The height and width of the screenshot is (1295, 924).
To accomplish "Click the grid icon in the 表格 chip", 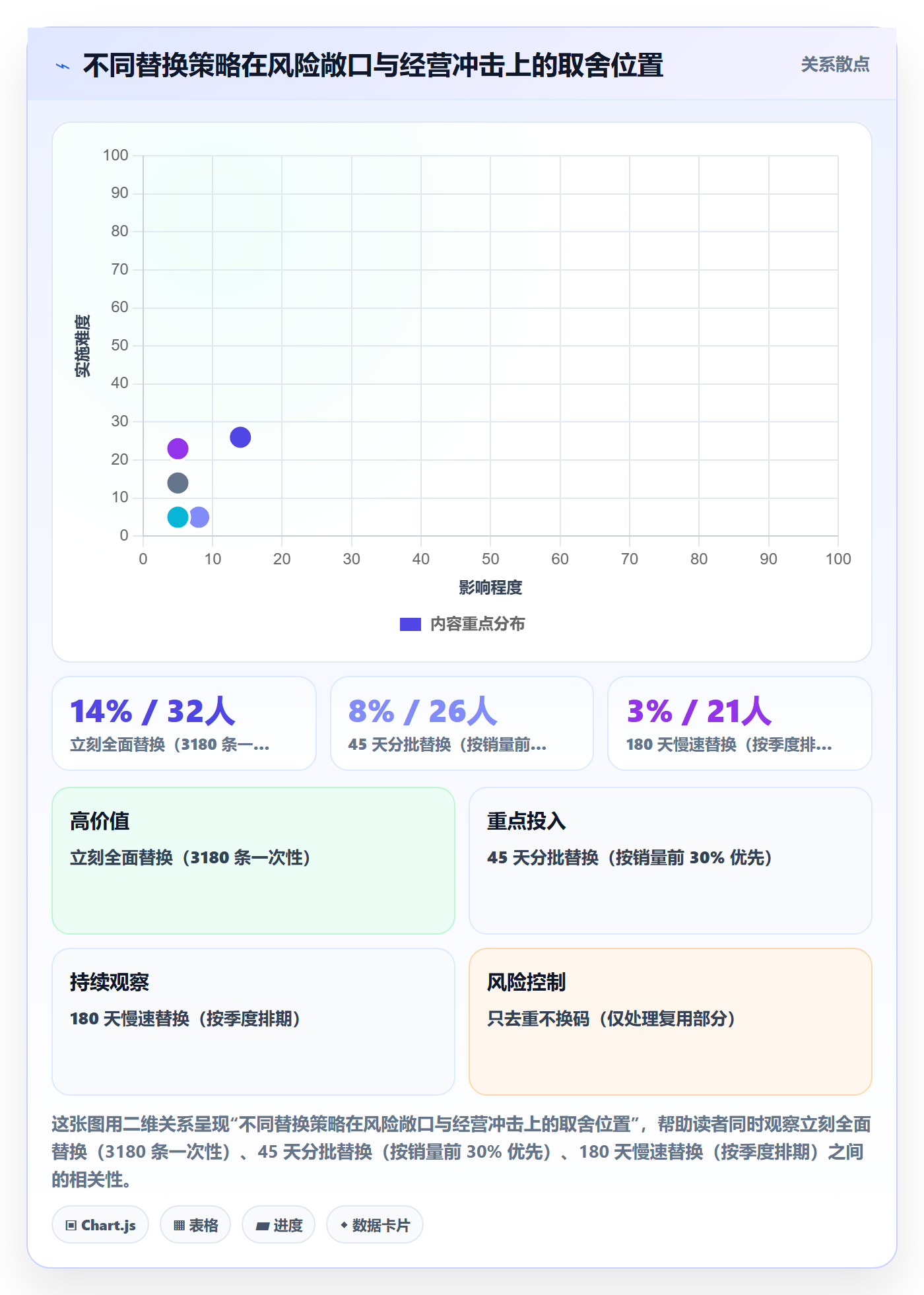I will coord(179,1226).
